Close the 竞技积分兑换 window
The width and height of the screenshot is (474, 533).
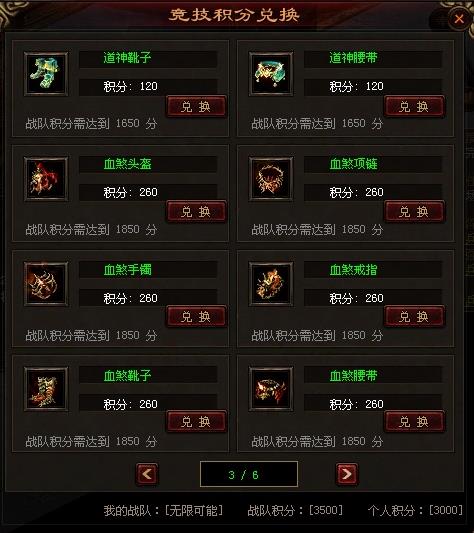click(459, 19)
